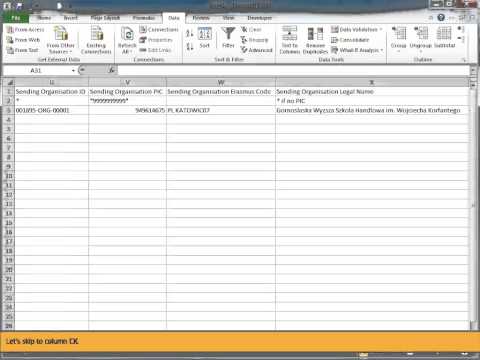Click the From Access import icon
The height and width of the screenshot is (360, 480).
pyautogui.click(x=25, y=30)
